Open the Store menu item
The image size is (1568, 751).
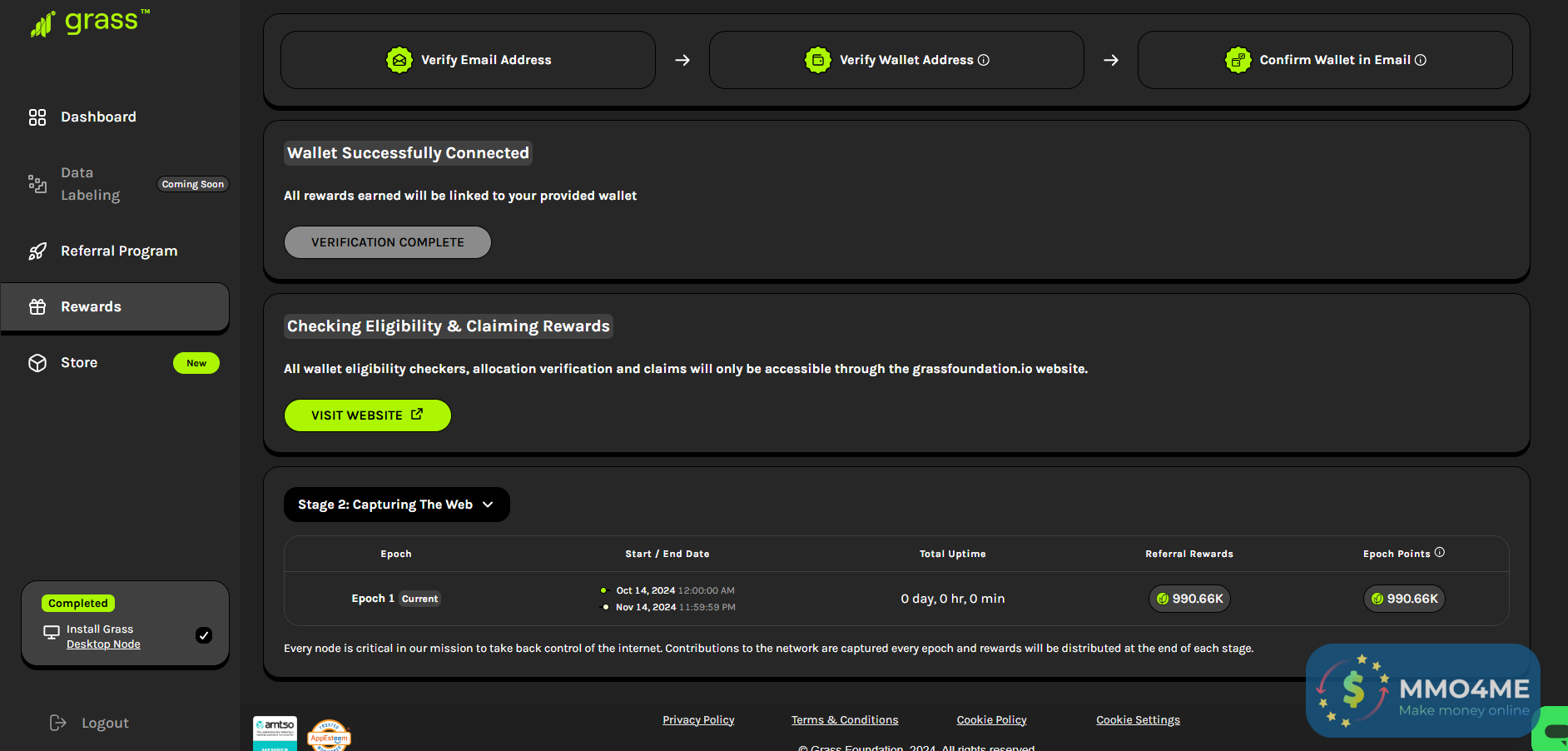79,363
